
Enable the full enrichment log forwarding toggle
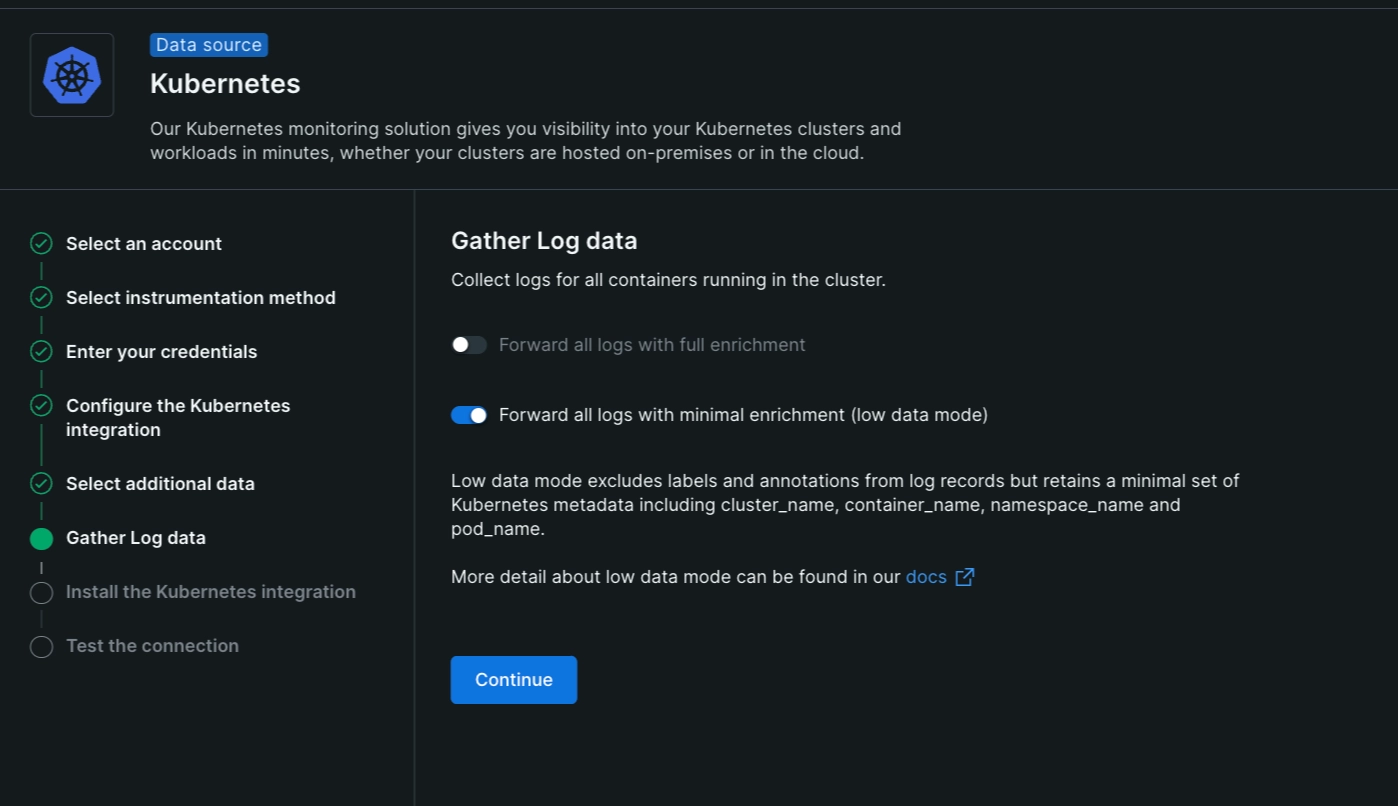[x=468, y=345]
